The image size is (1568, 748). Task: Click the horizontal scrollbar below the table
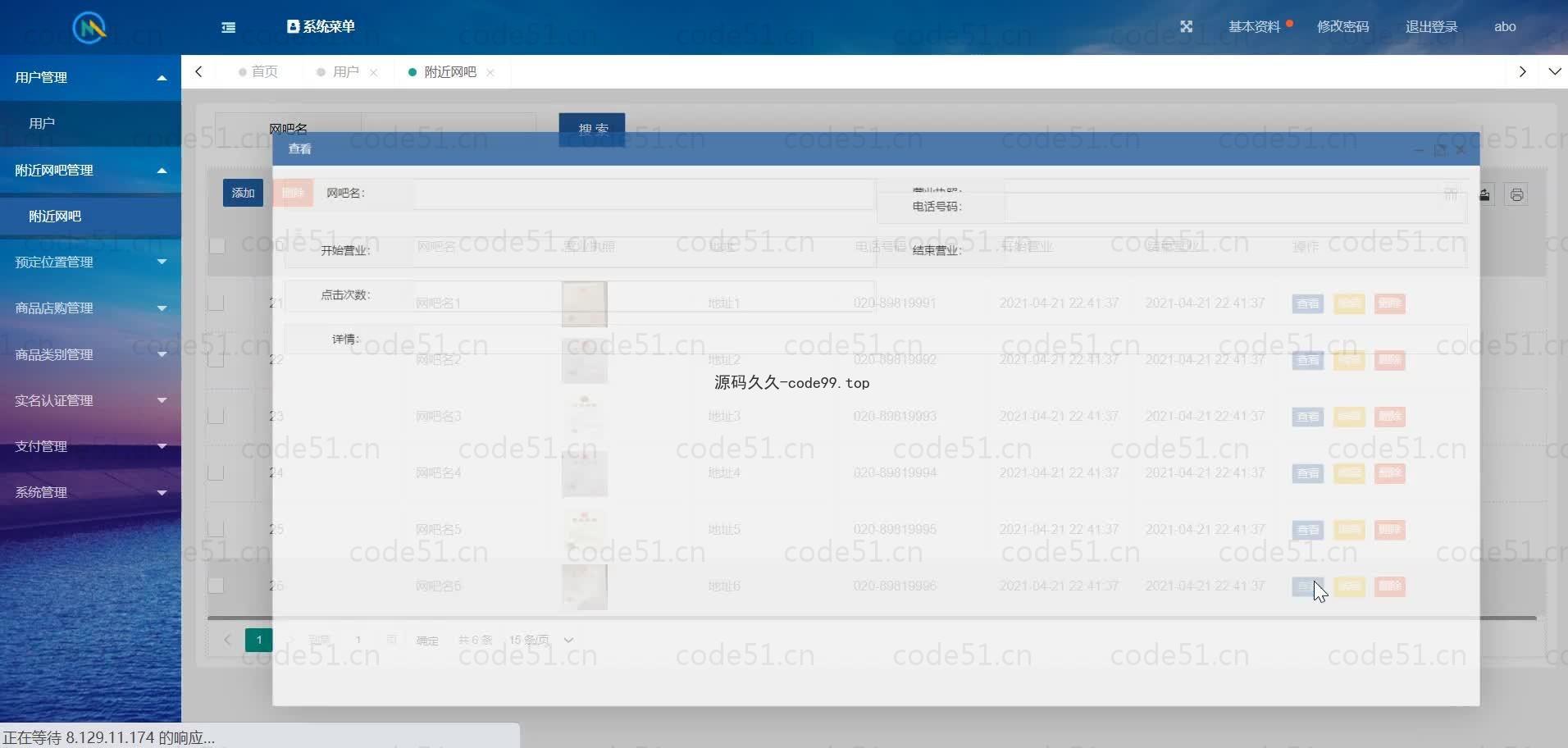(872, 618)
